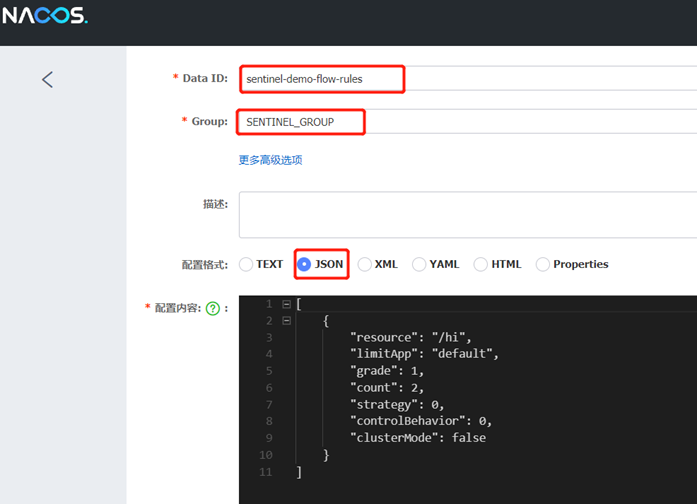The width and height of the screenshot is (697, 504).
Task: Select the XML format radio button
Action: pyautogui.click(x=365, y=264)
